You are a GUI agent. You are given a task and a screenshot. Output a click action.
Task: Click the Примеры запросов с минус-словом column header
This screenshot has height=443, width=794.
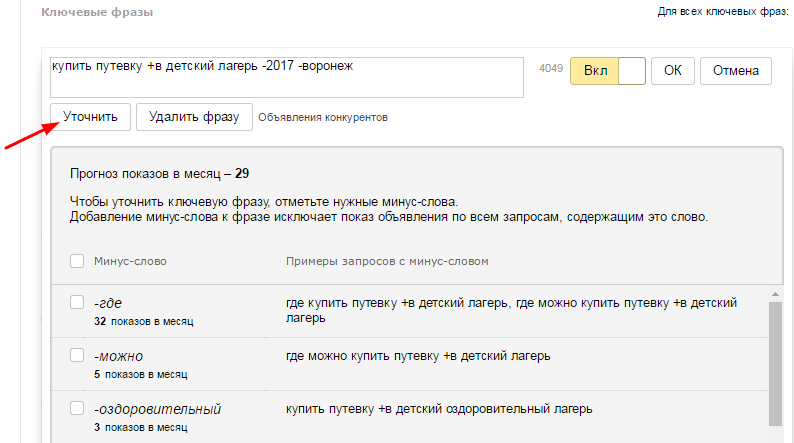(x=387, y=261)
